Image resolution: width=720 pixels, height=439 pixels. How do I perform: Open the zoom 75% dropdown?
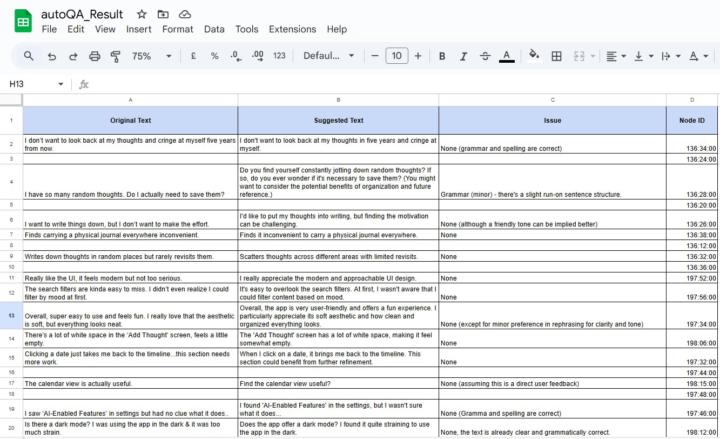[152, 56]
